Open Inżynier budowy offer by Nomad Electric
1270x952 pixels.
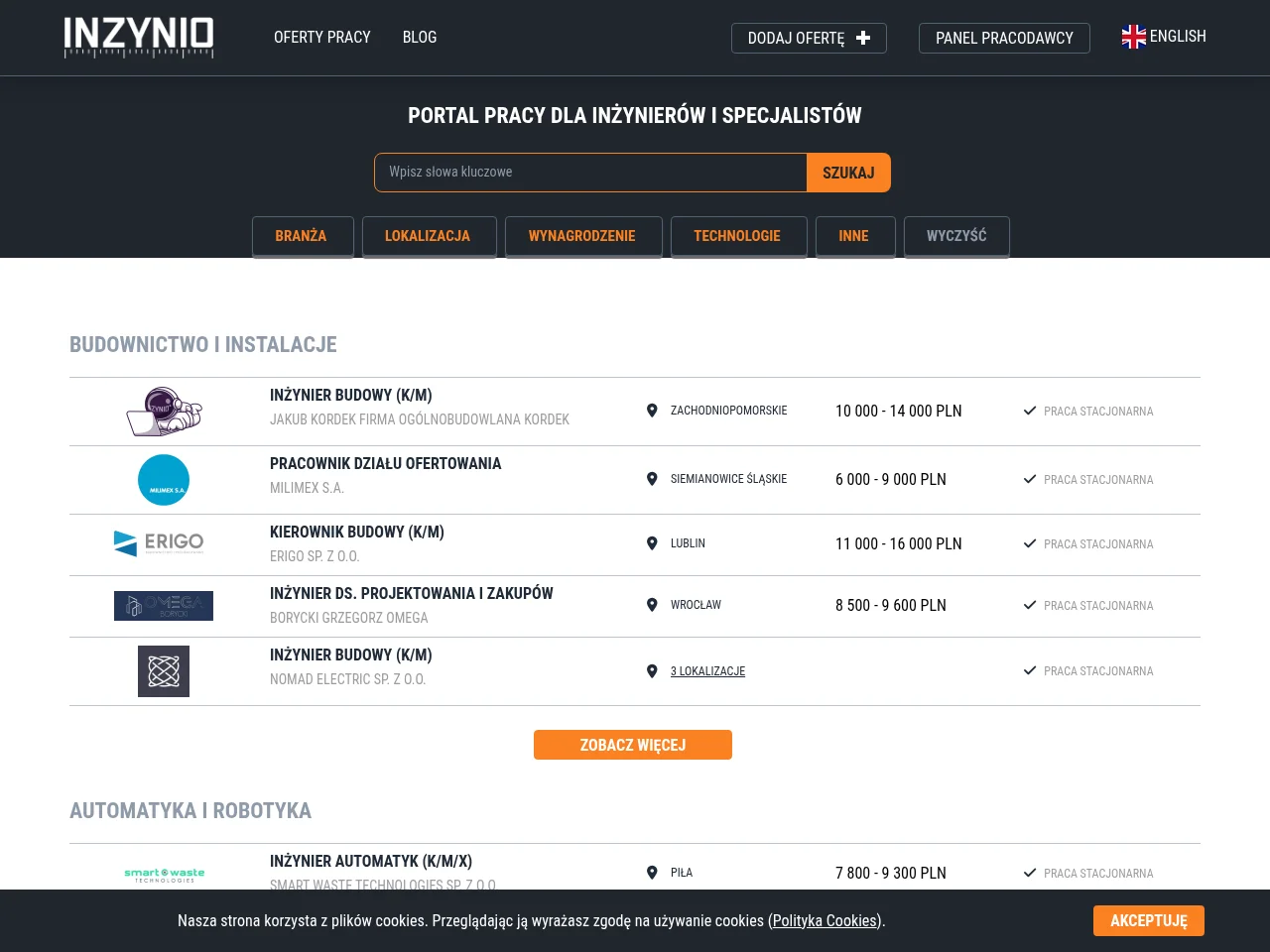(351, 654)
